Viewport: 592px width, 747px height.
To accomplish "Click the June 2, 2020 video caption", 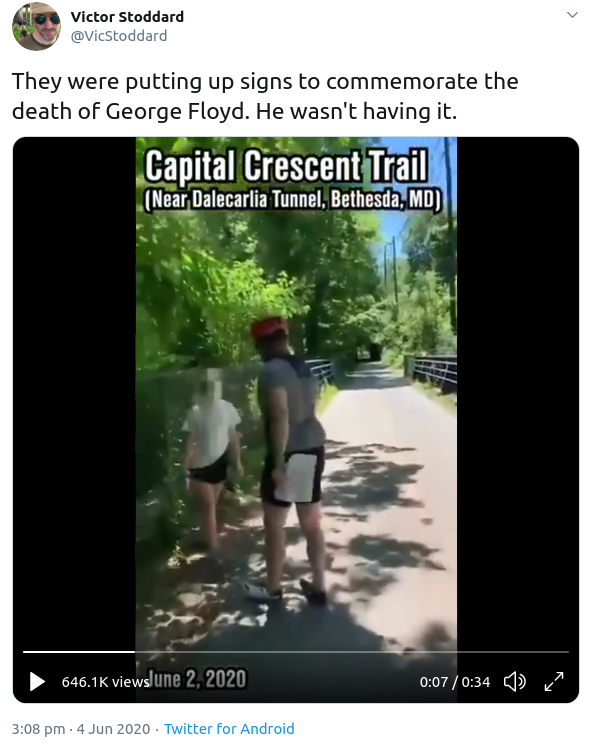I will pos(198,679).
